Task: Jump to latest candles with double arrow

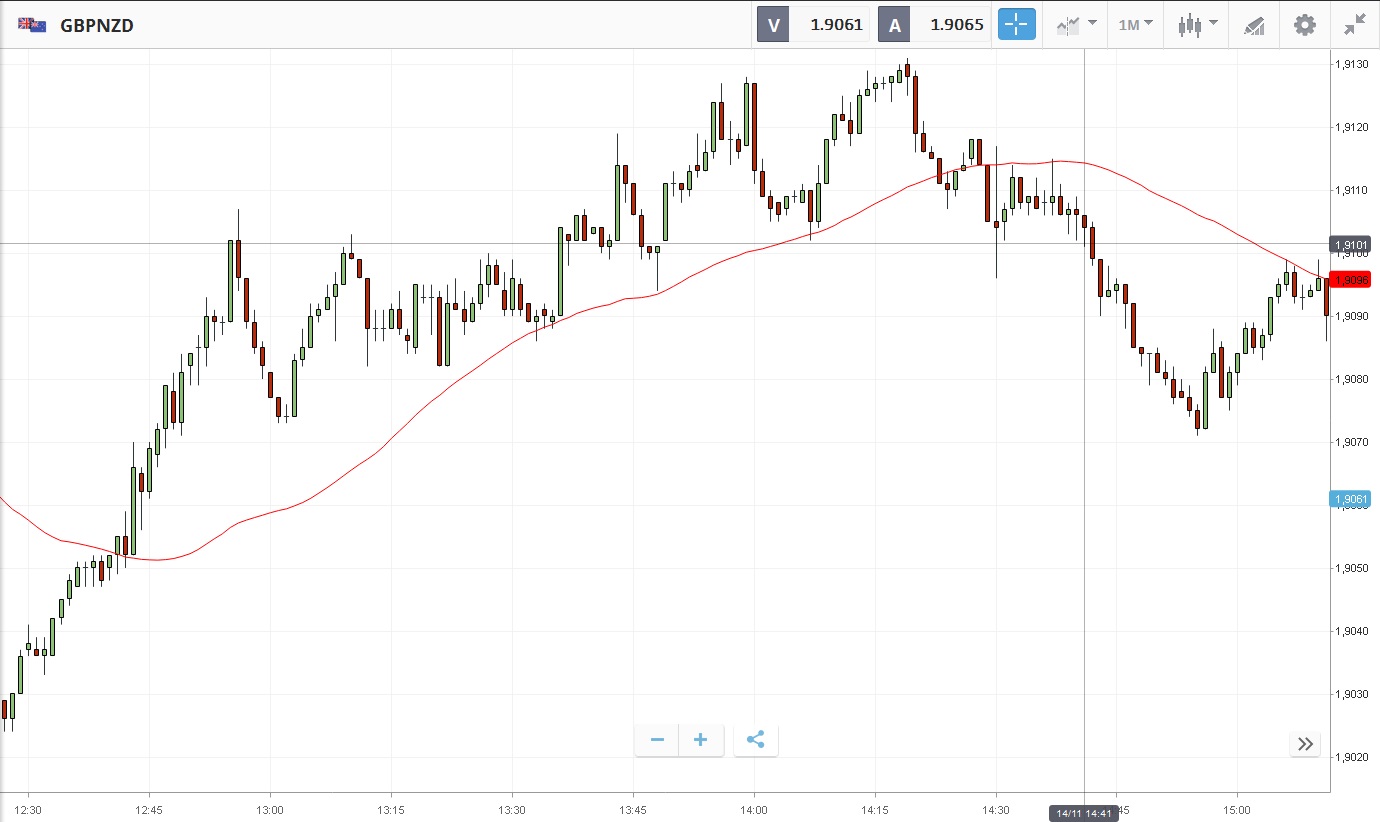Action: [x=1305, y=743]
